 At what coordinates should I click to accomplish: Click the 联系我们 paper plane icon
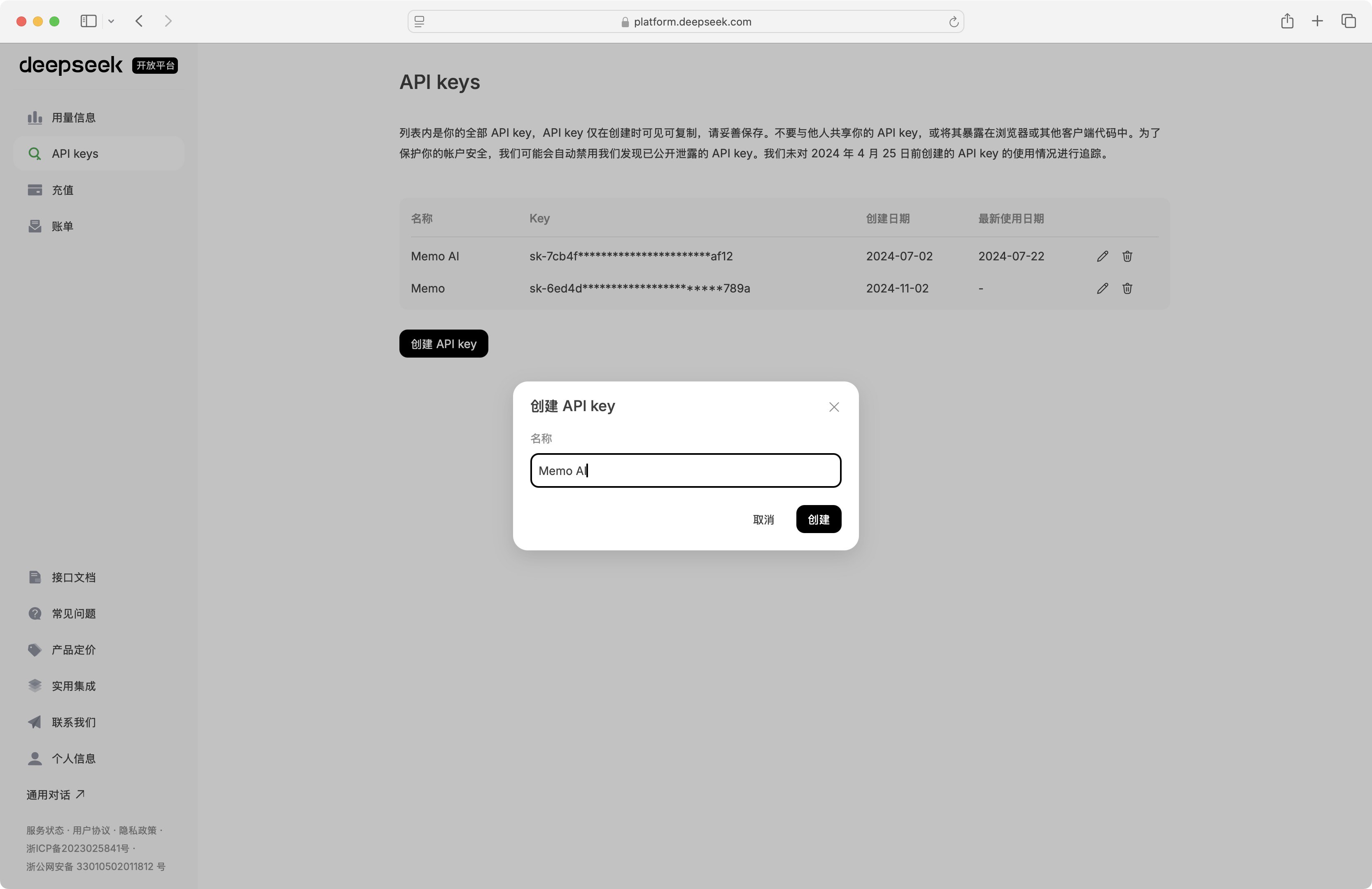35,722
